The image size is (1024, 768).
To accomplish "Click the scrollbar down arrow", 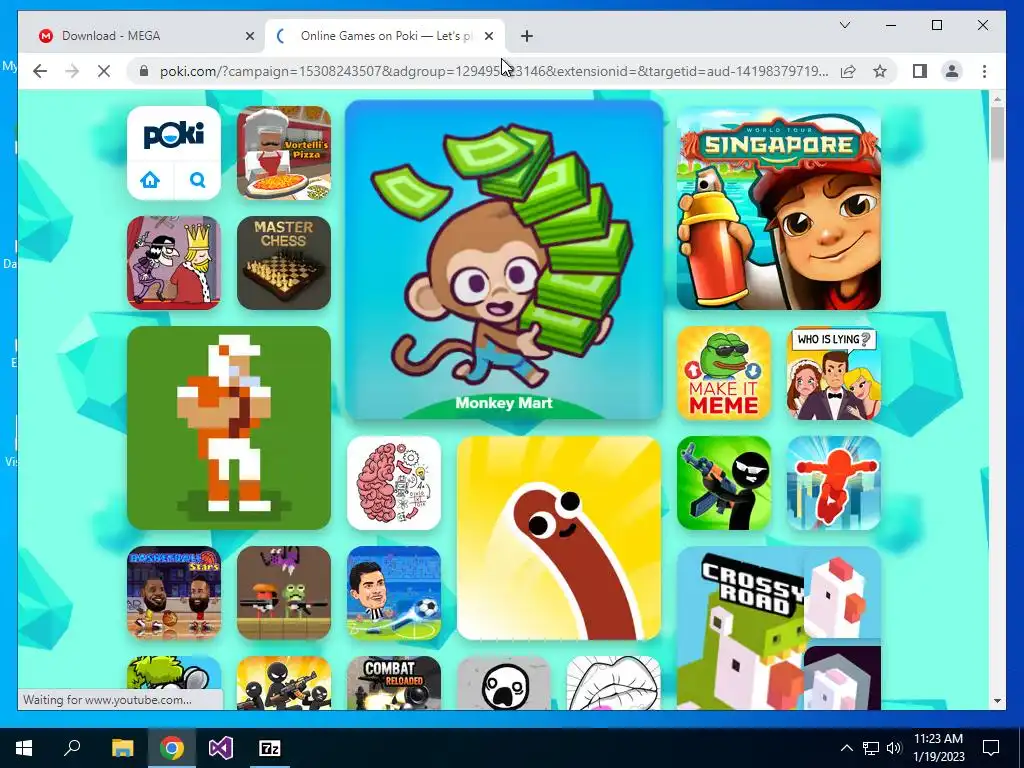I will (x=997, y=701).
